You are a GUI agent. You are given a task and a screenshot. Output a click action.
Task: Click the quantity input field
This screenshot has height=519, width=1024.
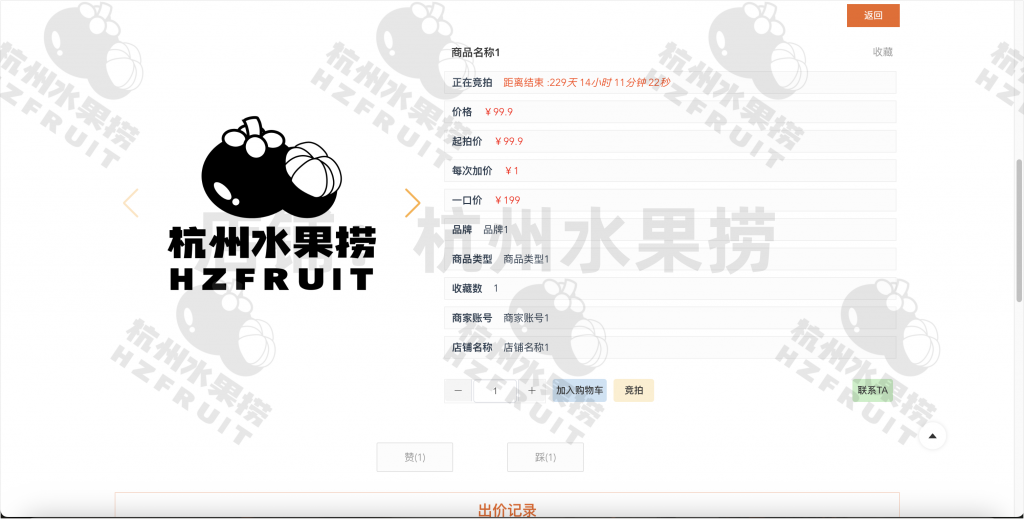point(495,390)
